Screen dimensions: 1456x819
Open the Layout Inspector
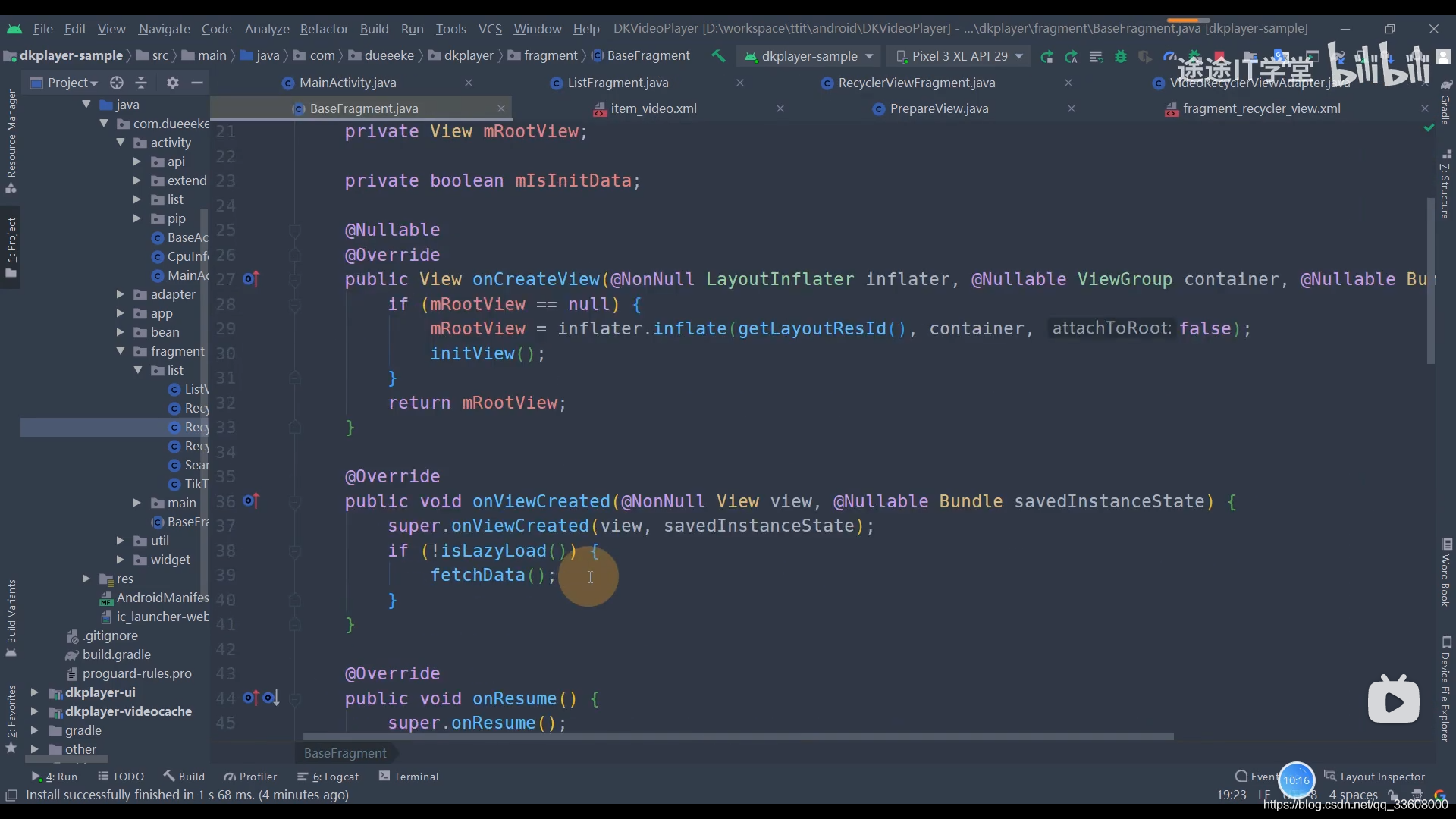[x=1374, y=777]
